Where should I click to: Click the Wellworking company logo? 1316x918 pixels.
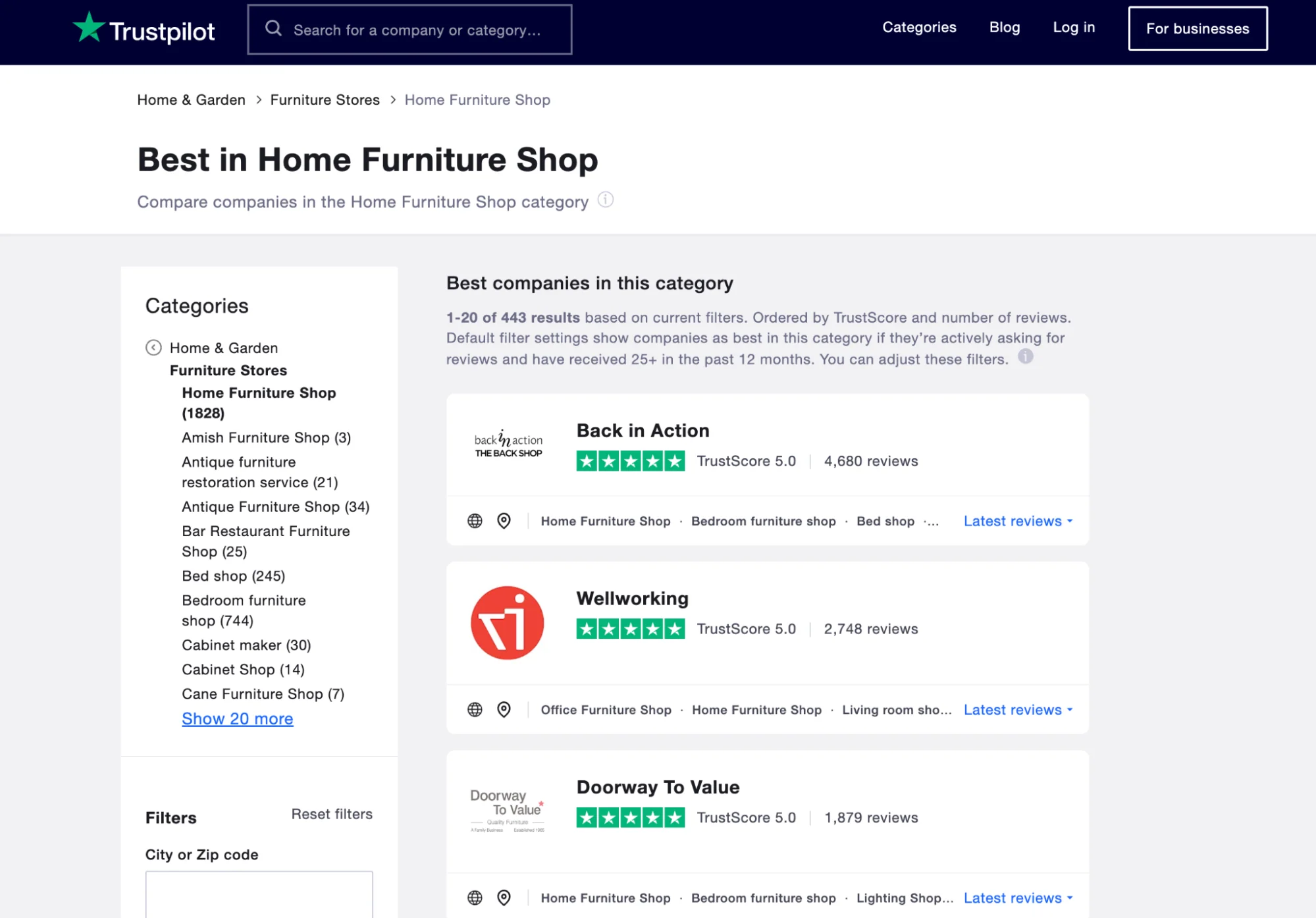(x=506, y=622)
